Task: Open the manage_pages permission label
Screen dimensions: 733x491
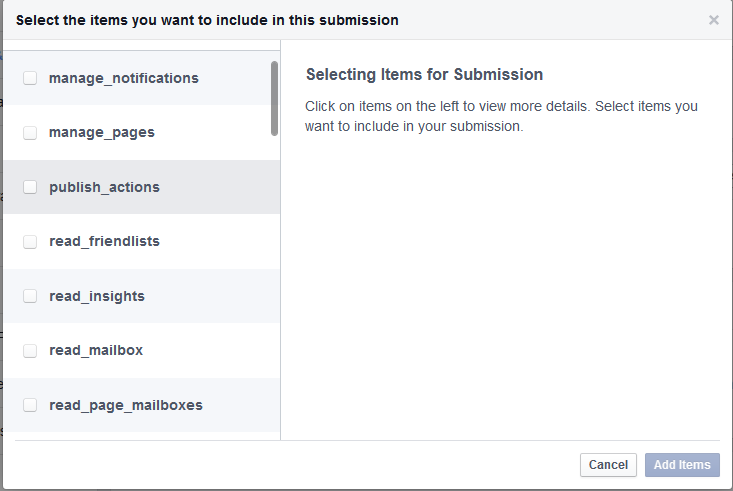Action: point(101,133)
